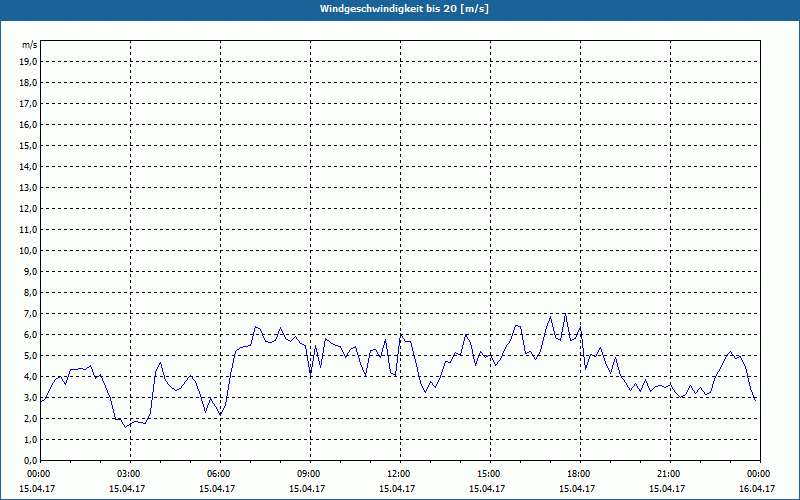
Task: Click the "16,0" y-axis value
Action: point(29,124)
